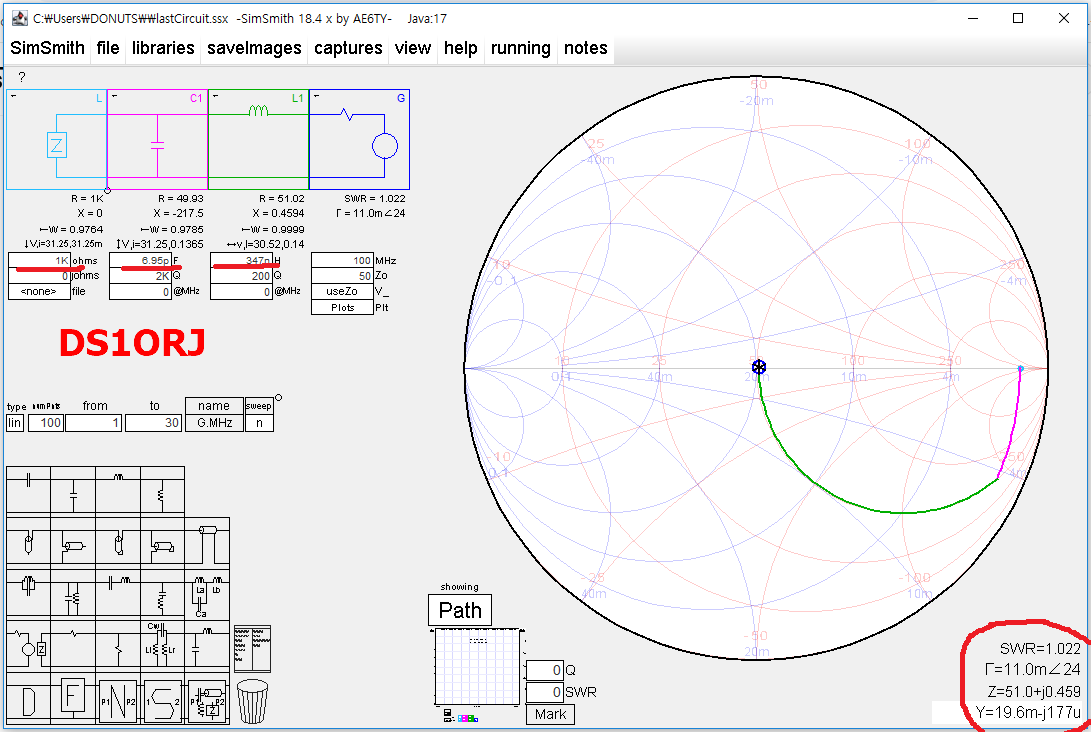This screenshot has height=732, width=1091.
Task: Open the captures menu
Action: (348, 48)
